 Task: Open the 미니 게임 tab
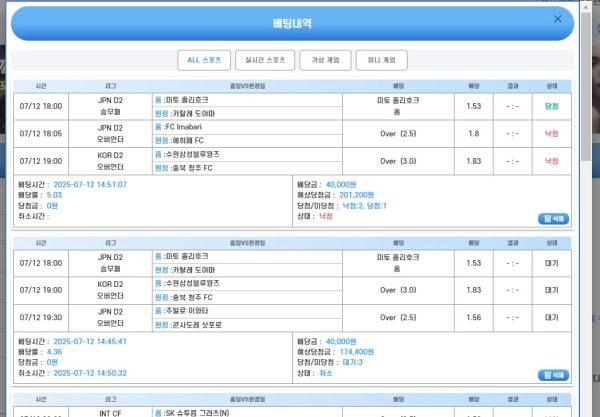pos(382,60)
